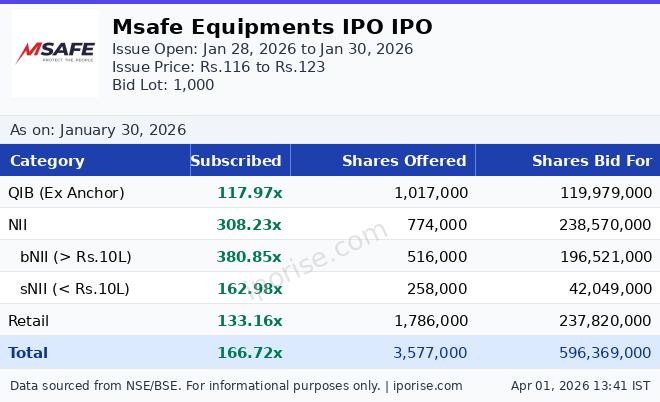Click the NII 308.23x subscription value
This screenshot has height=402, width=660.
[x=249, y=225]
